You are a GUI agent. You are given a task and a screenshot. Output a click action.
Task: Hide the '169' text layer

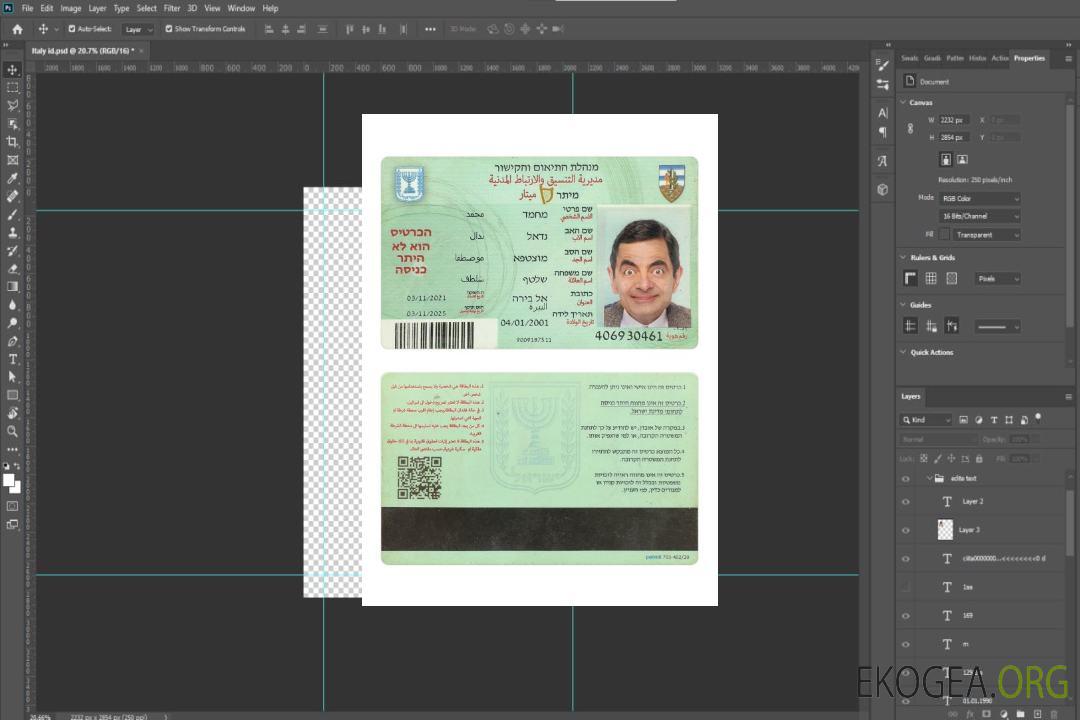coord(906,616)
